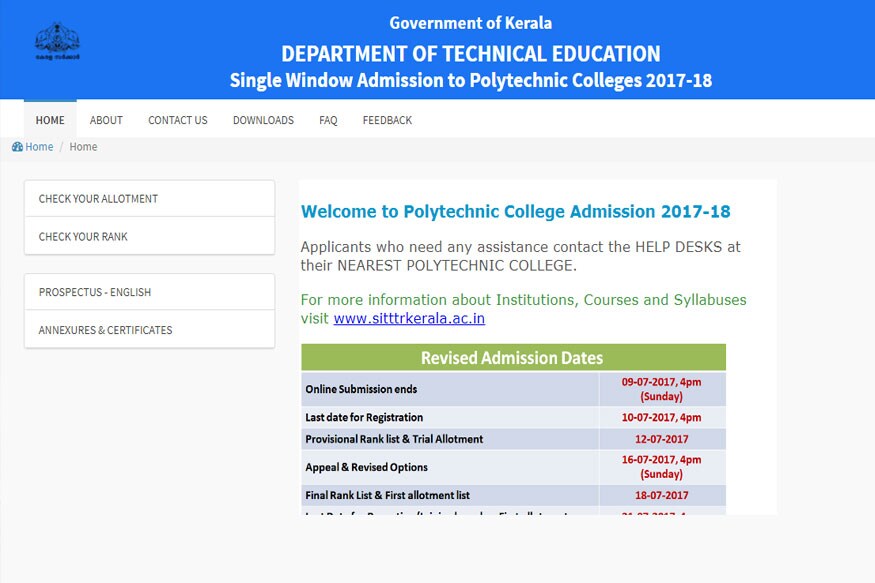The width and height of the screenshot is (875, 583).
Task: Select the Final Rank List & First allotment row
Action: tap(450, 495)
